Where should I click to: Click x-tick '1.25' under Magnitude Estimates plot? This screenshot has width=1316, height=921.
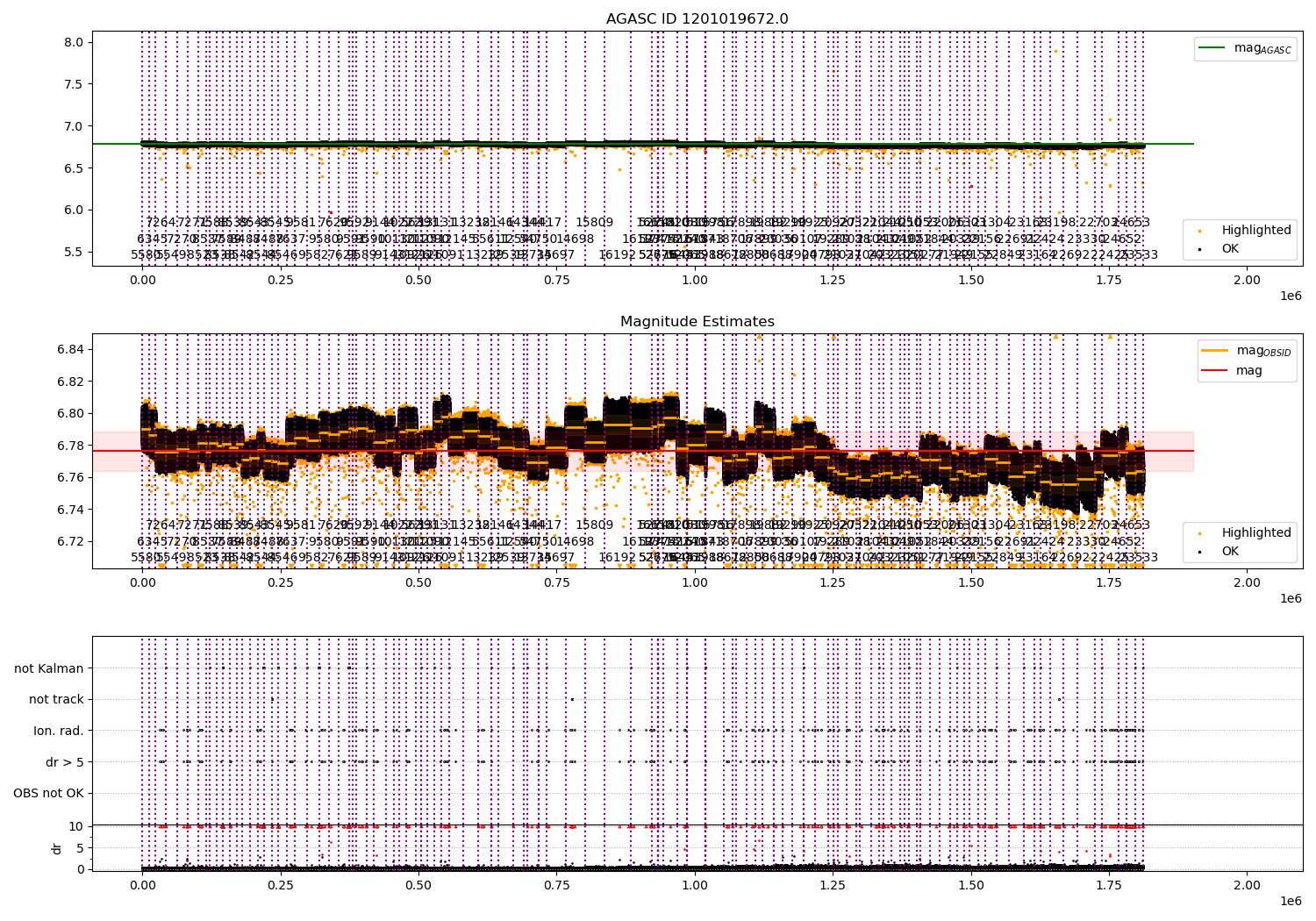[x=833, y=582]
